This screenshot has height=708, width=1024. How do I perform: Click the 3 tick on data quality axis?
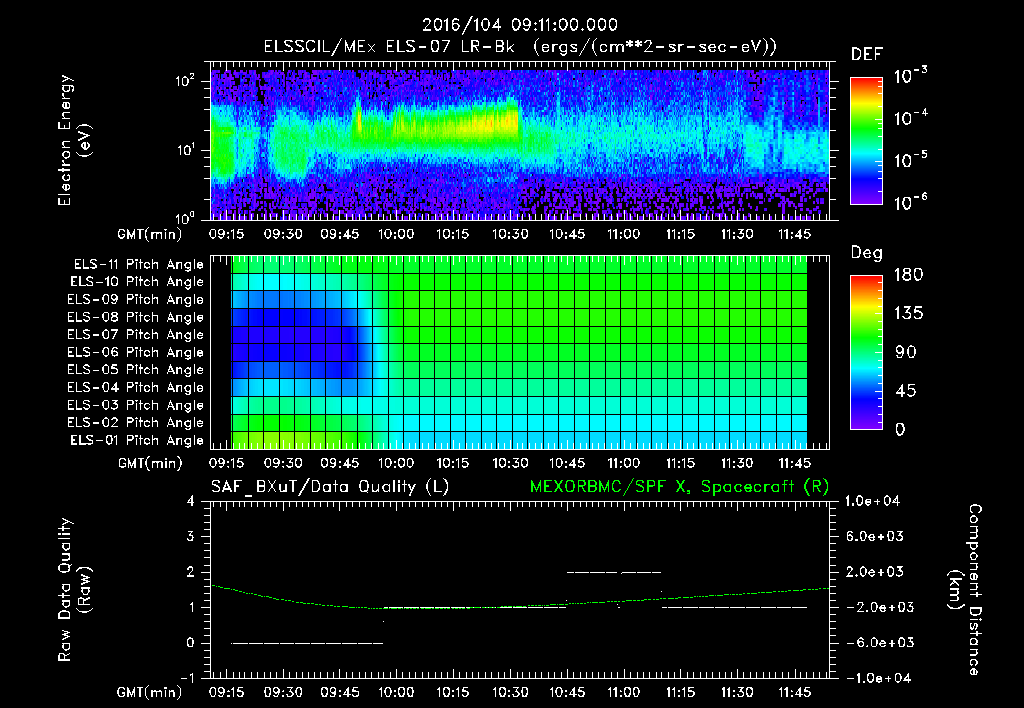pyautogui.click(x=191, y=536)
